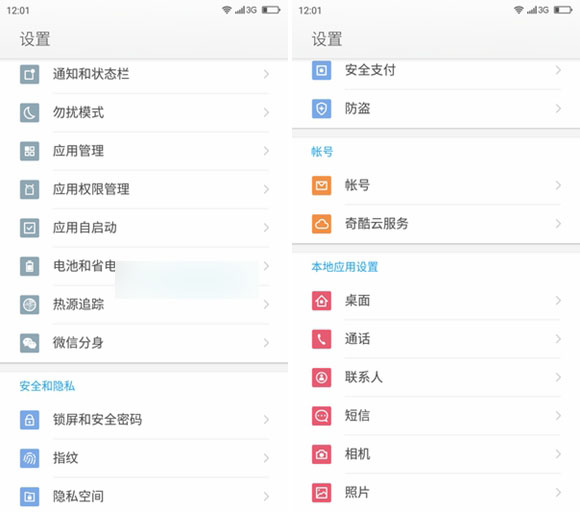Select the 指纹 label
The image size is (580, 512).
coord(65,458)
